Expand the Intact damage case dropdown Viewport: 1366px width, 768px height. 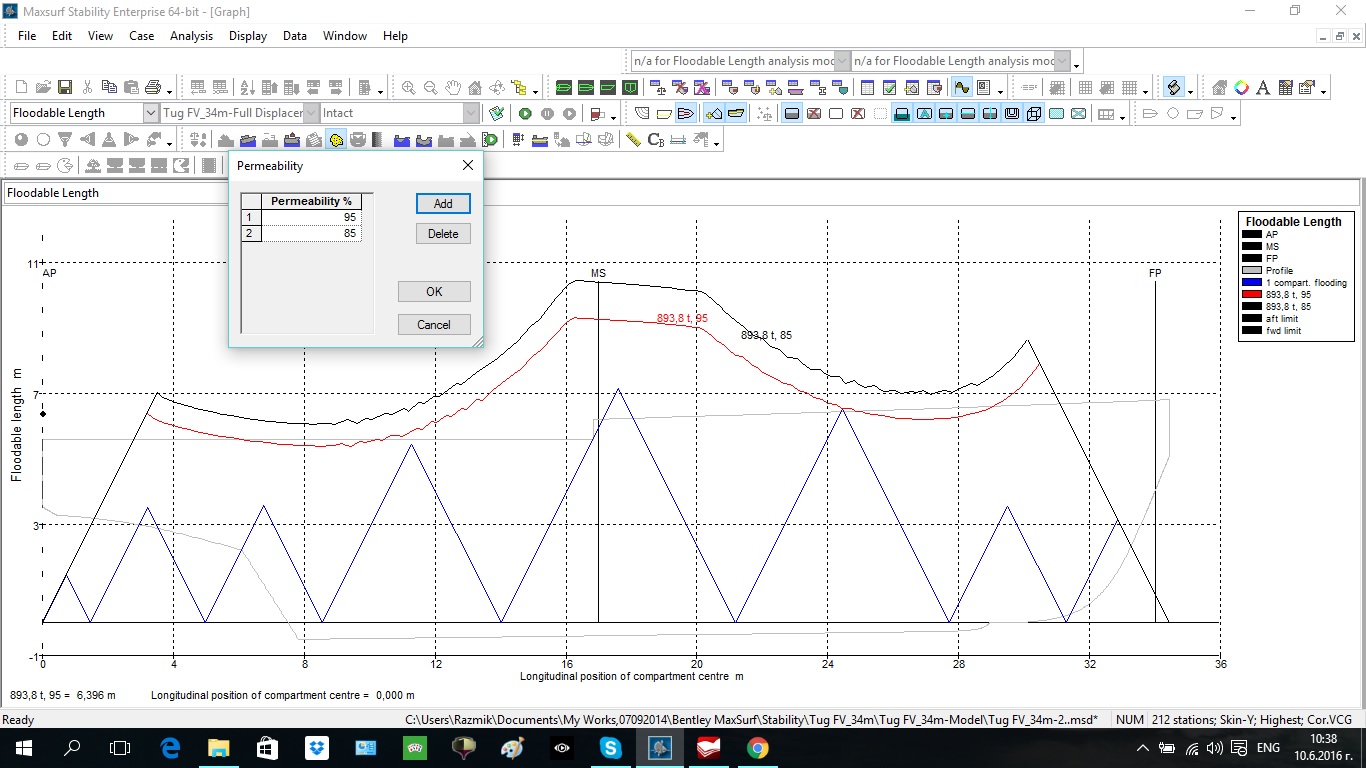(471, 114)
